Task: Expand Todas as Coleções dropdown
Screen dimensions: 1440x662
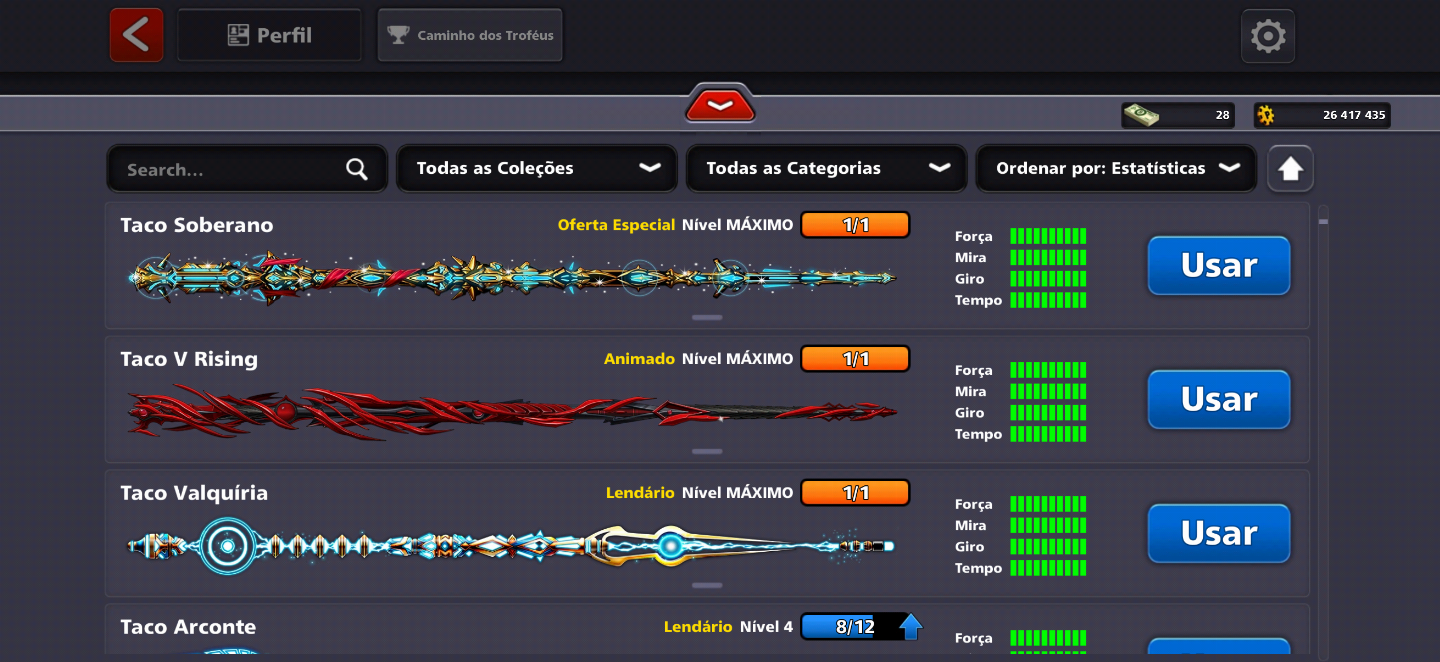Action: [x=537, y=168]
